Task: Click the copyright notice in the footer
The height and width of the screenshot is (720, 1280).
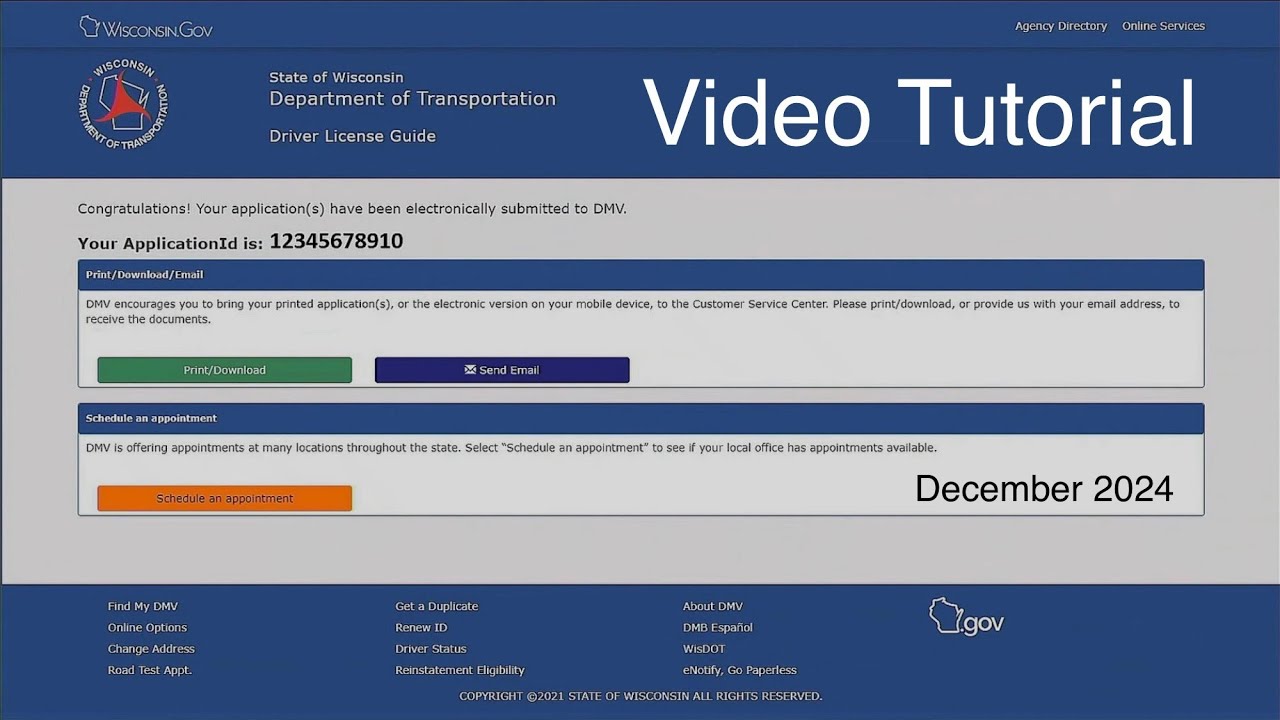Action: 641,696
